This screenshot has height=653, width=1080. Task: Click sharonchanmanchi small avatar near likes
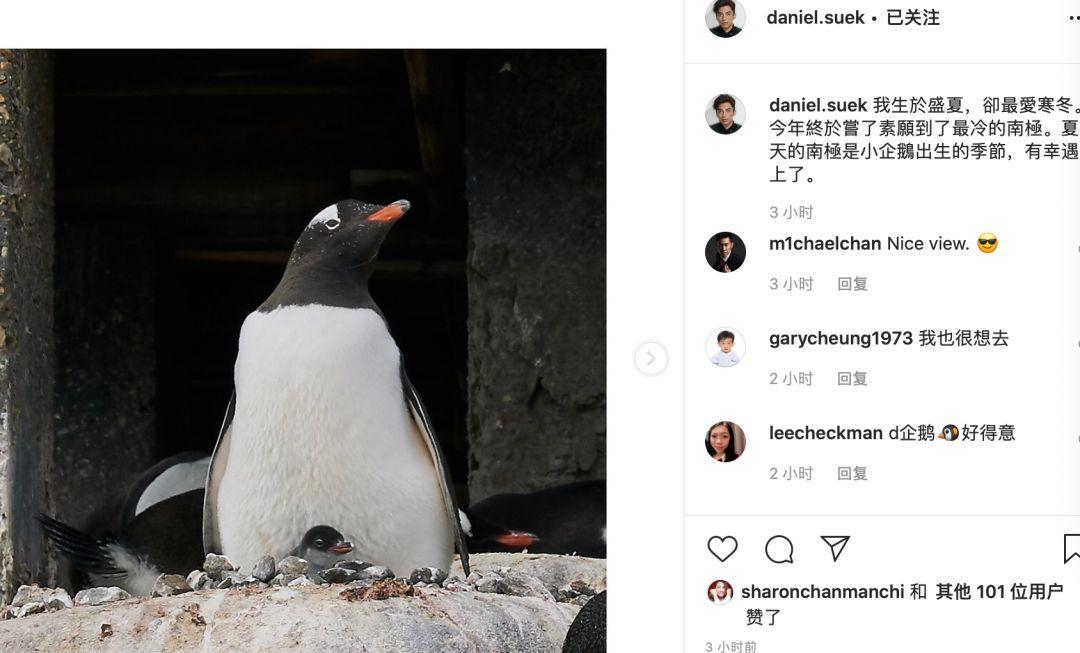coord(720,592)
